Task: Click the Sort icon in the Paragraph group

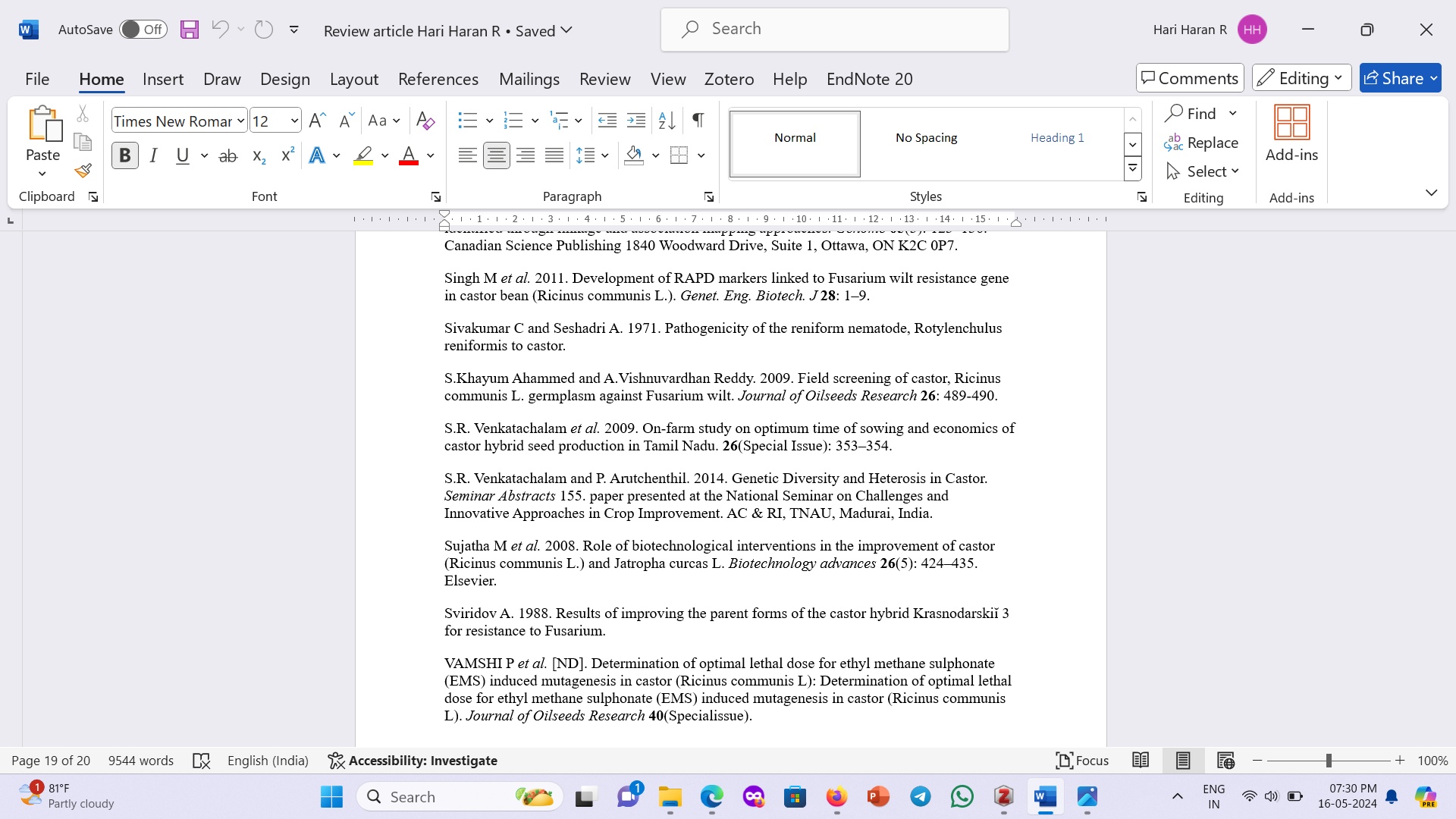Action: tap(667, 120)
